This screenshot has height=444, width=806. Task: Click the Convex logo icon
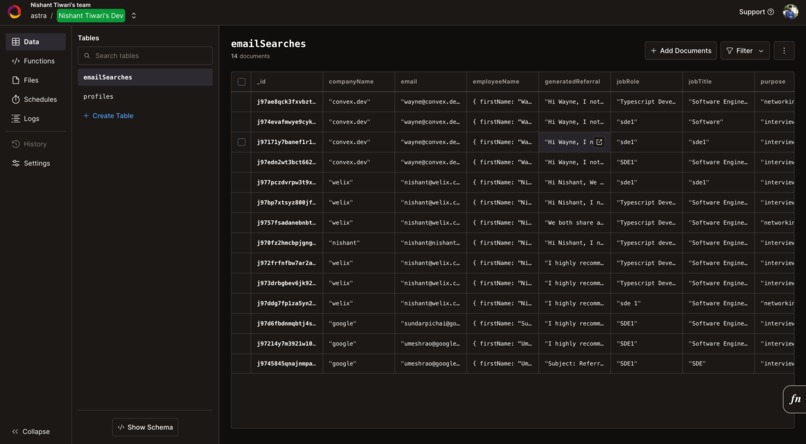click(x=15, y=12)
